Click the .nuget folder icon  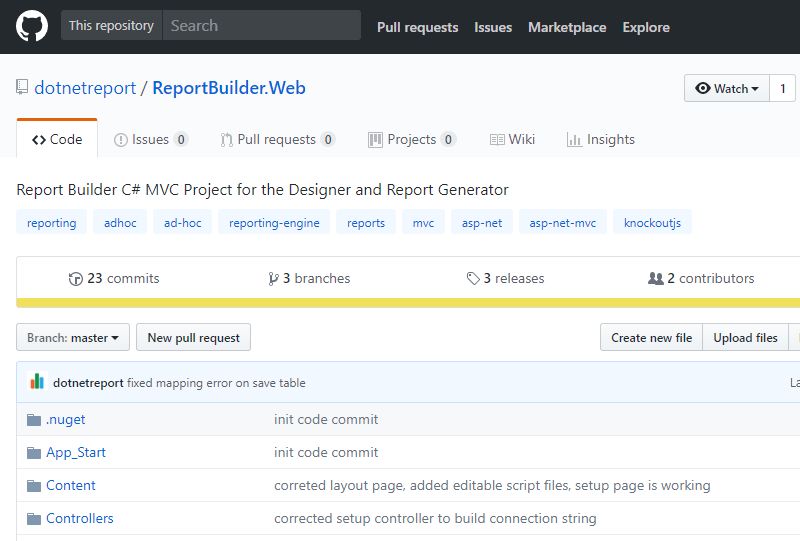(34, 420)
